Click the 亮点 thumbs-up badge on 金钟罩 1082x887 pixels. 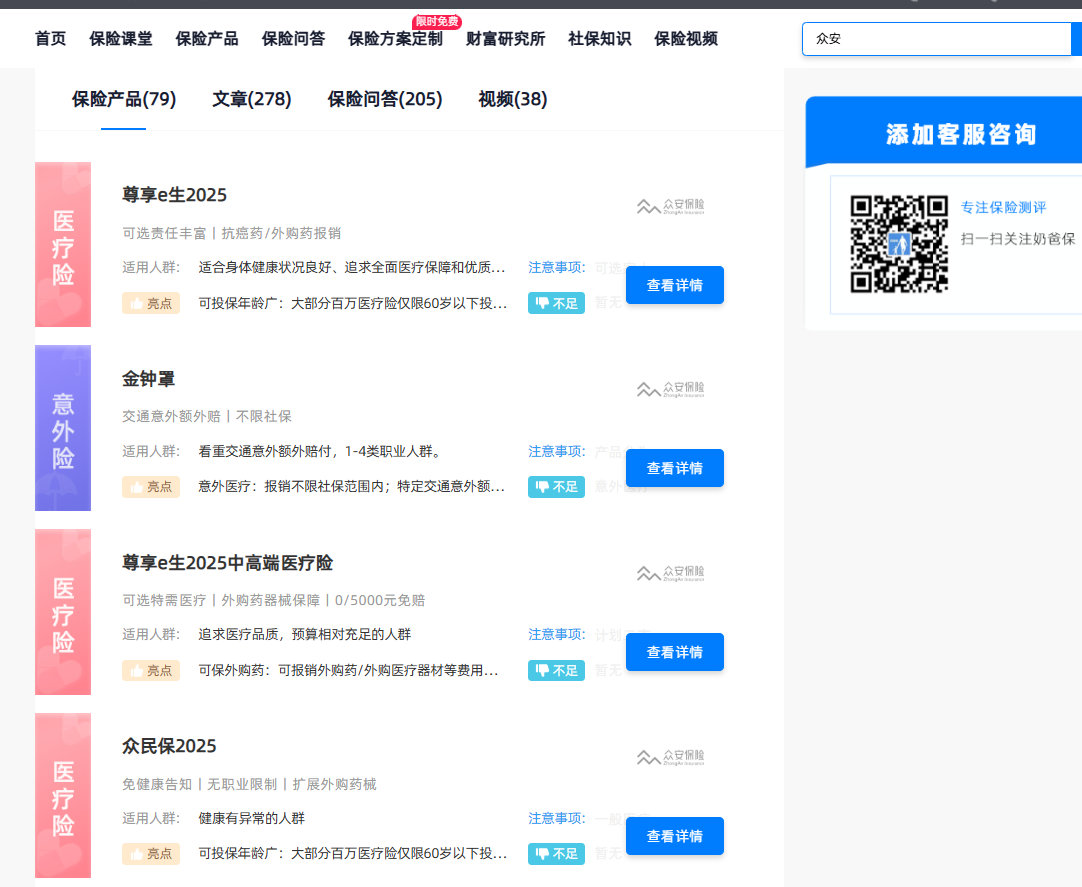pos(151,487)
